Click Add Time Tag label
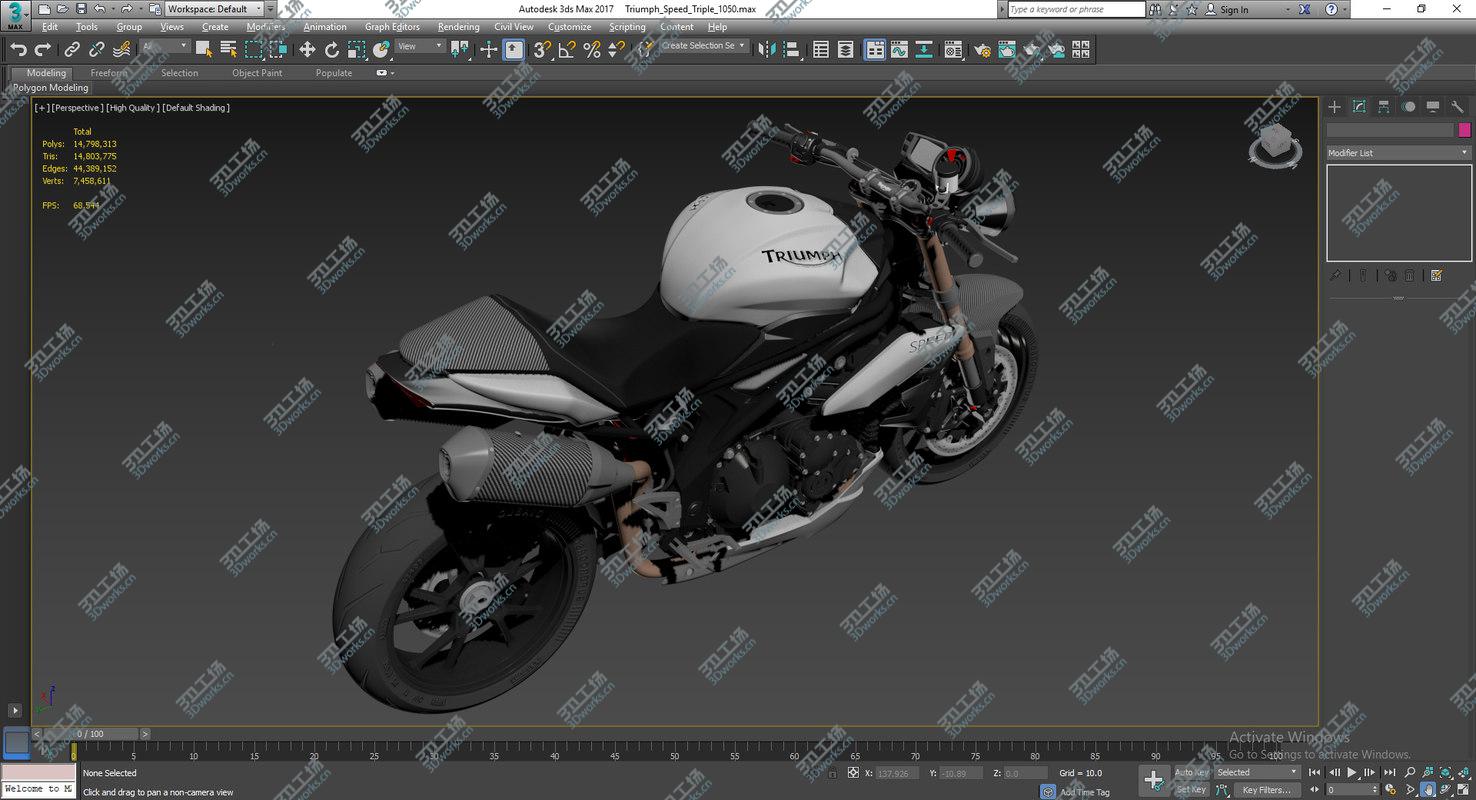The image size is (1476, 800). [1084, 792]
